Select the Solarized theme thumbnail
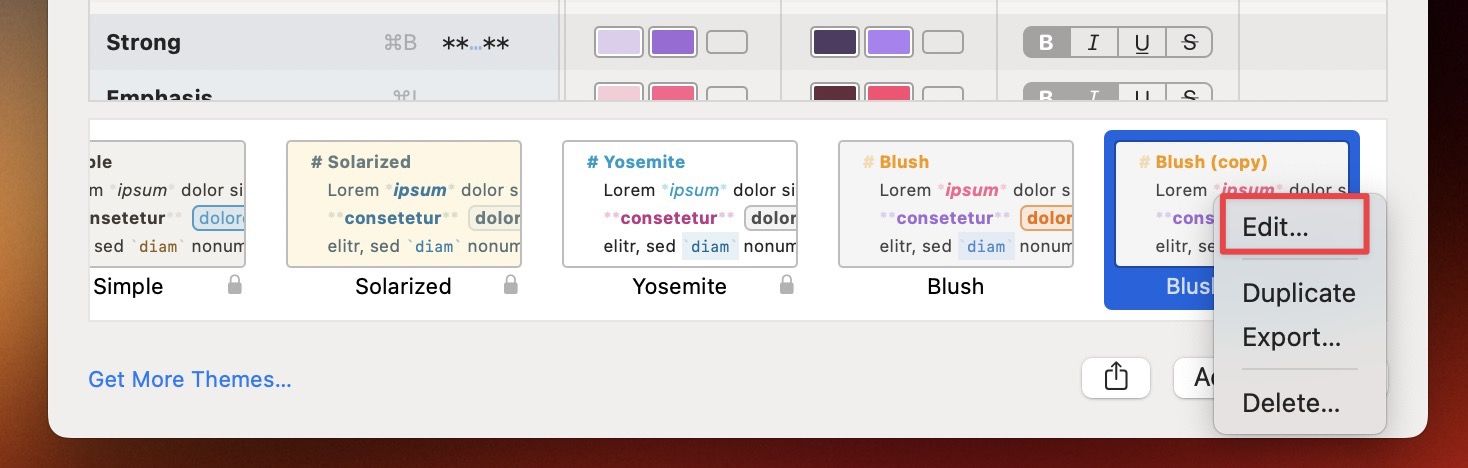 point(404,204)
